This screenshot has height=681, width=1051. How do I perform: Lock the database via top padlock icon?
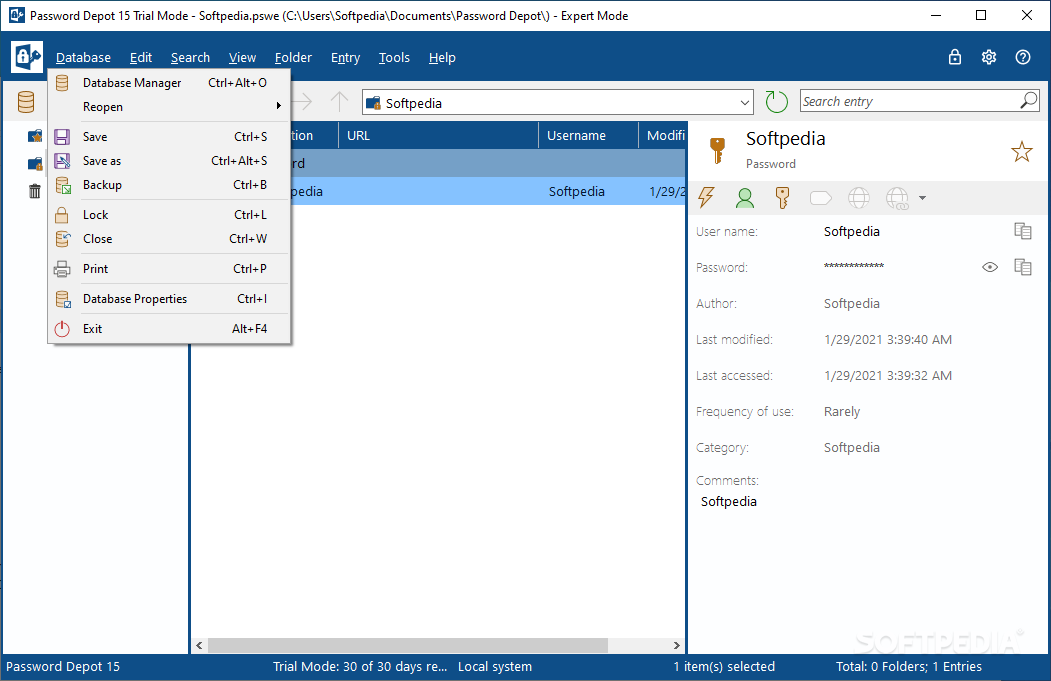tap(954, 57)
